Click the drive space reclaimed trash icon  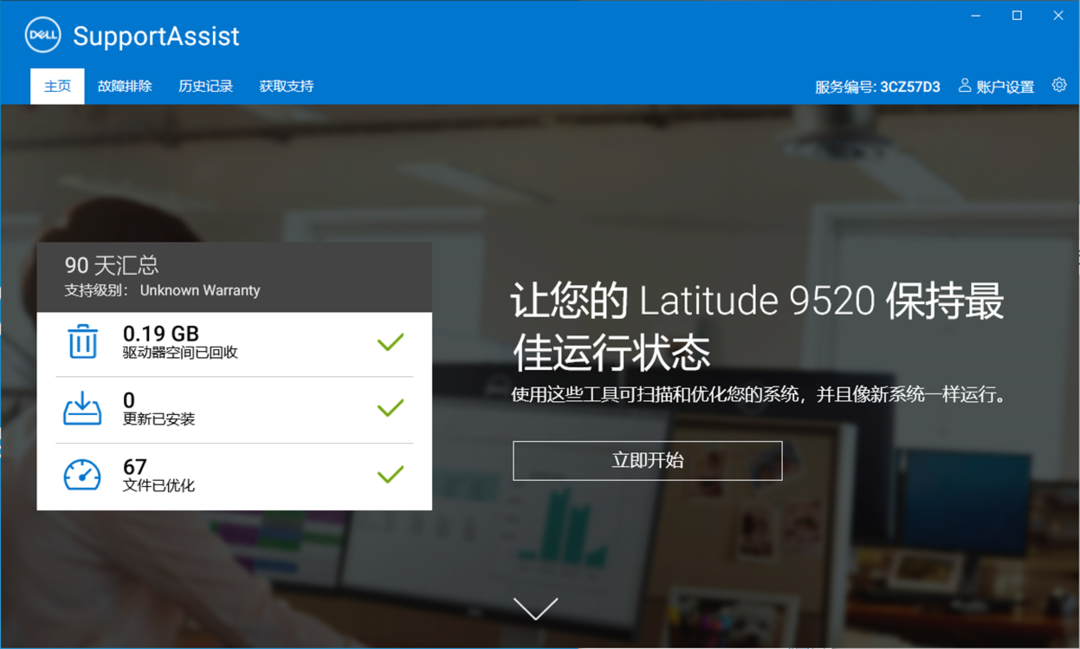86,340
